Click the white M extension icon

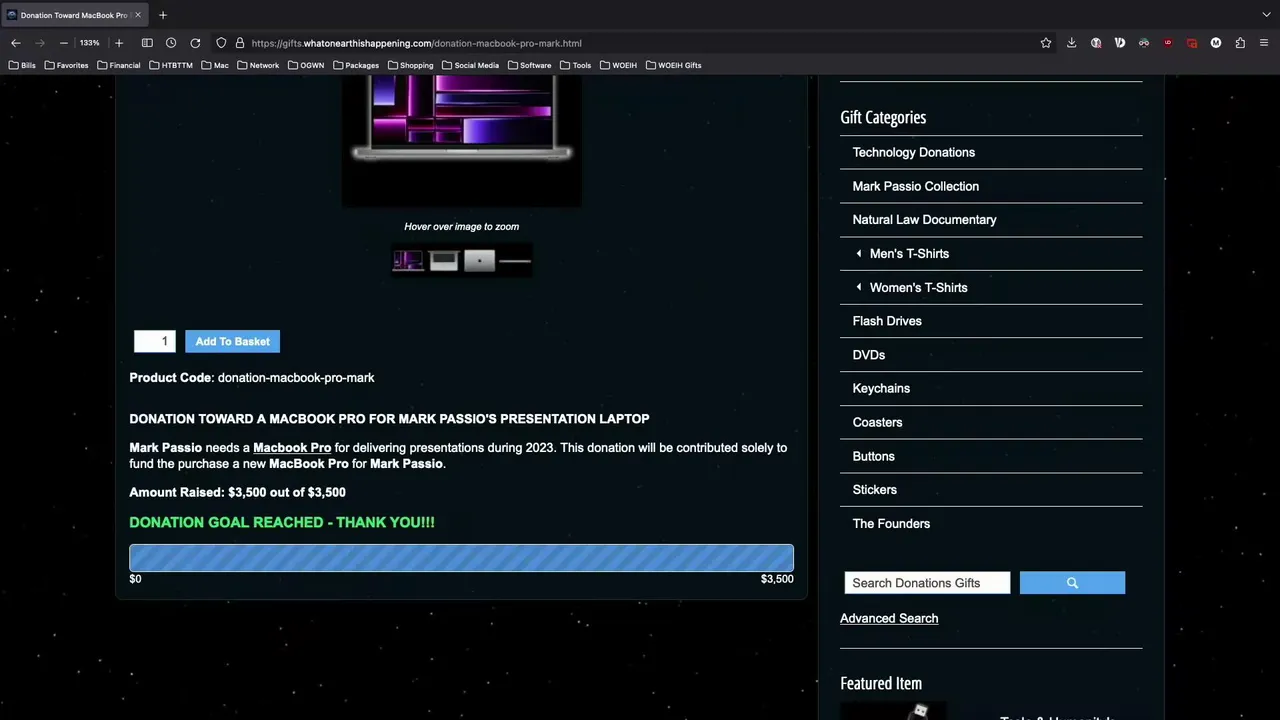(1216, 43)
